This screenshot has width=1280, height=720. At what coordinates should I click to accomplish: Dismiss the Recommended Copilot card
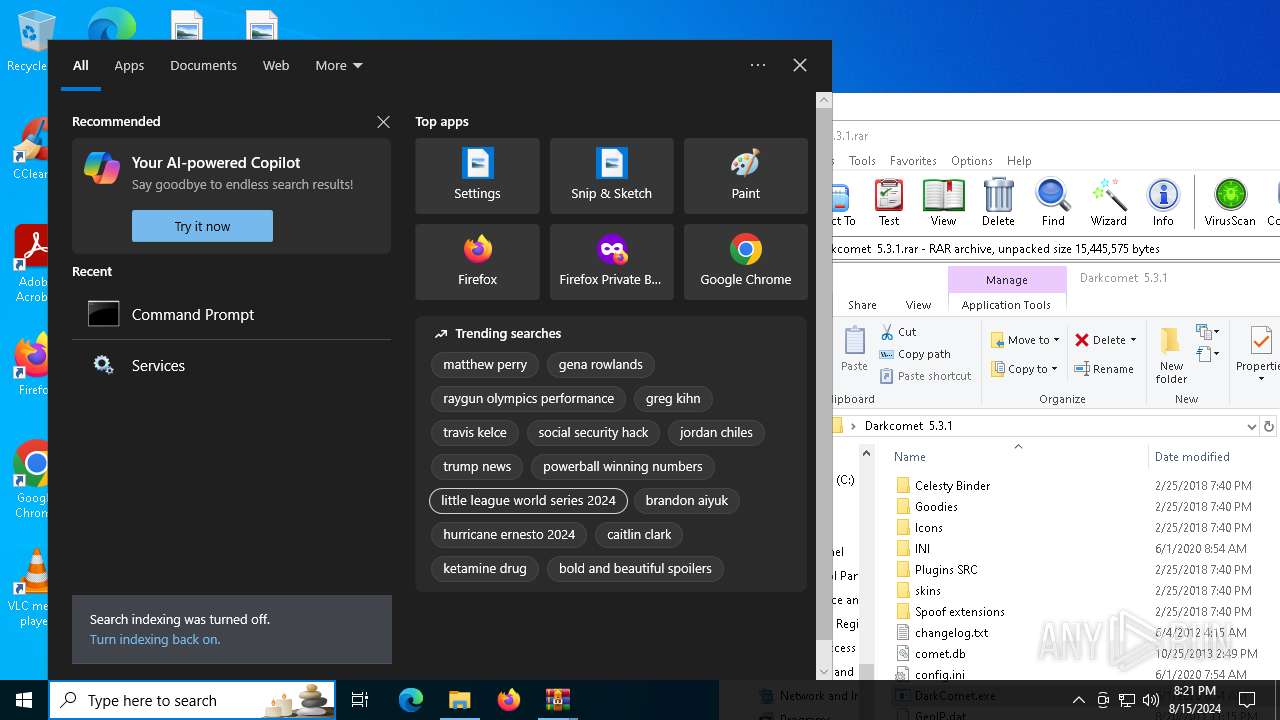[x=383, y=121]
